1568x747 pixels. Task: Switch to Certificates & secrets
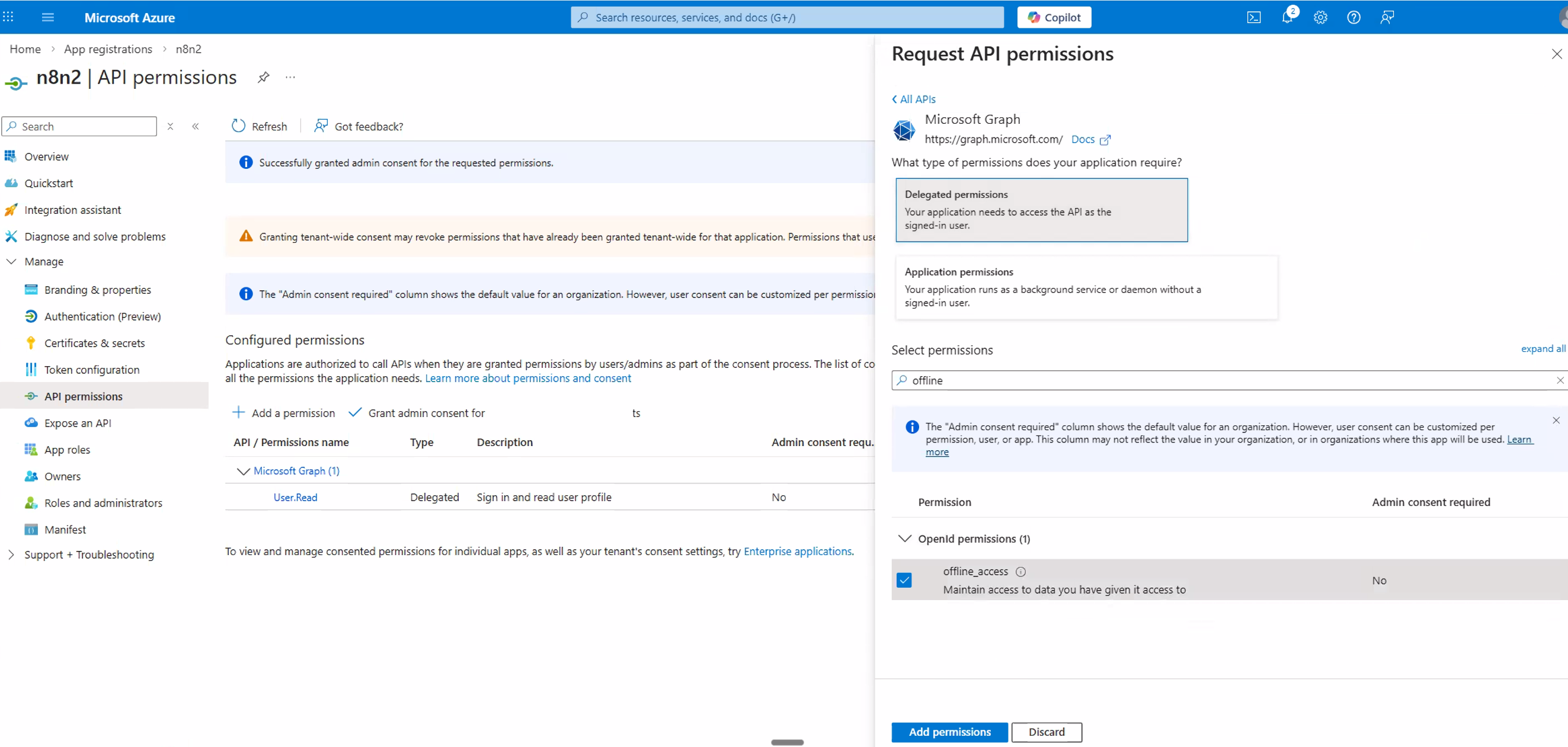94,342
